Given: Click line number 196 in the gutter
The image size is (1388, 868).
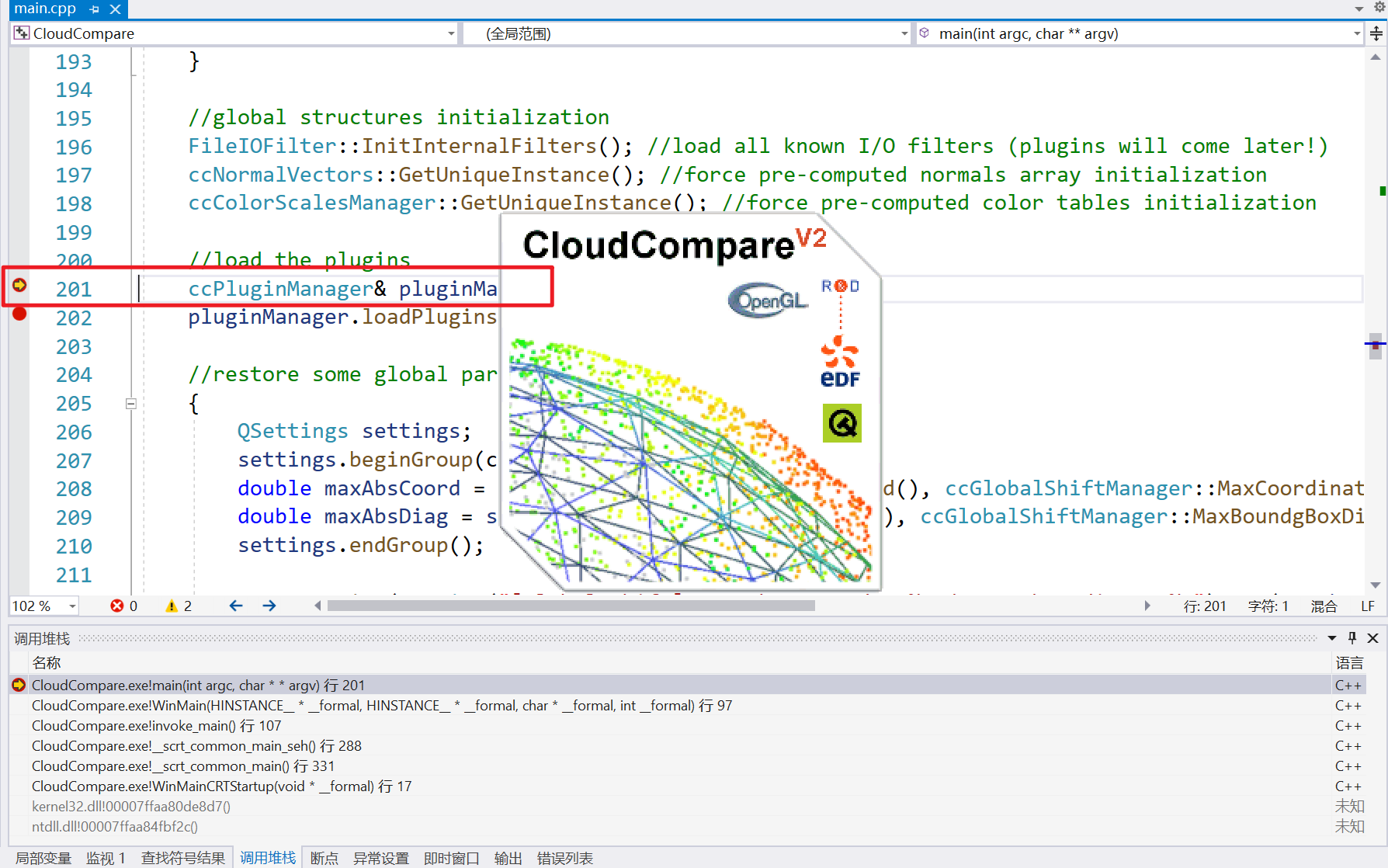Looking at the screenshot, I should [74, 147].
